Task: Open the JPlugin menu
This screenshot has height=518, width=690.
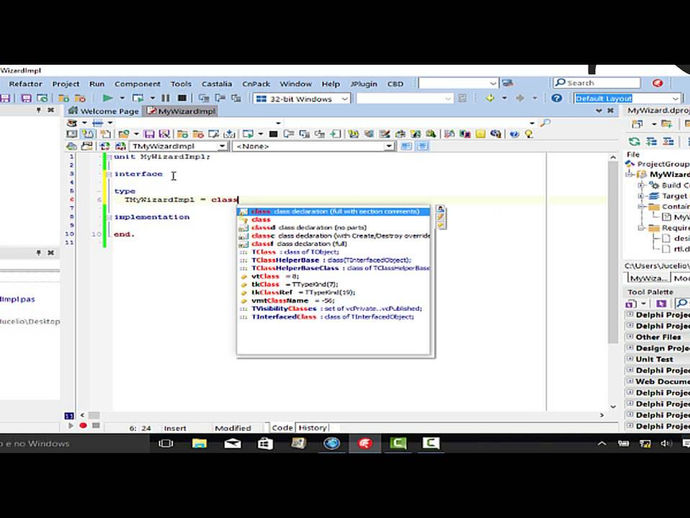Action: pos(364,84)
